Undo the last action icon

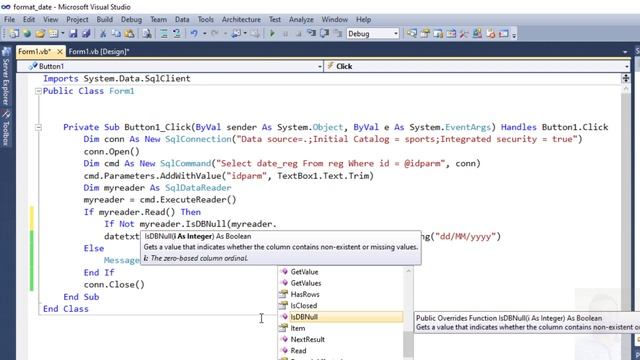194,33
